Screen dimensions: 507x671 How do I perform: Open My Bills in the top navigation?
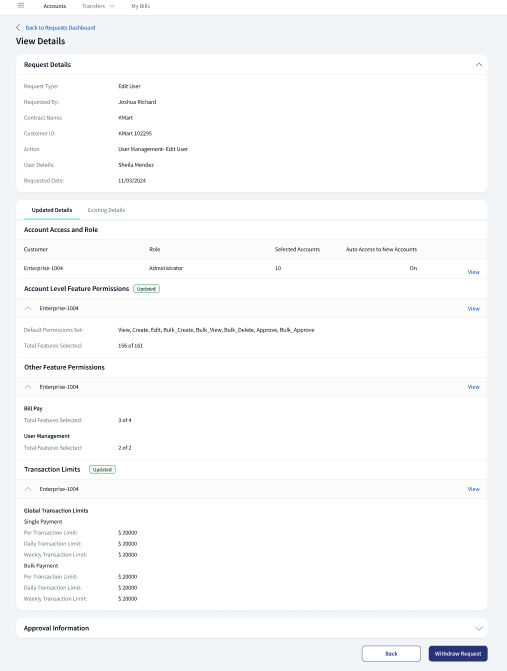point(140,6)
